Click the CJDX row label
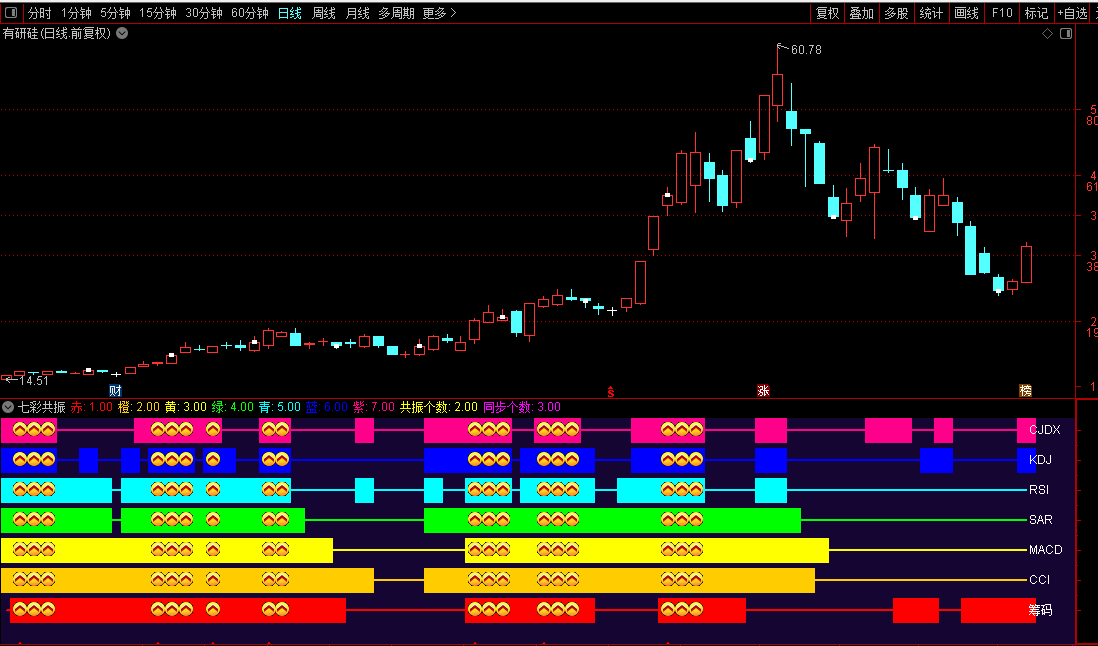Screen dimensions: 1098x646 [x=1044, y=430]
